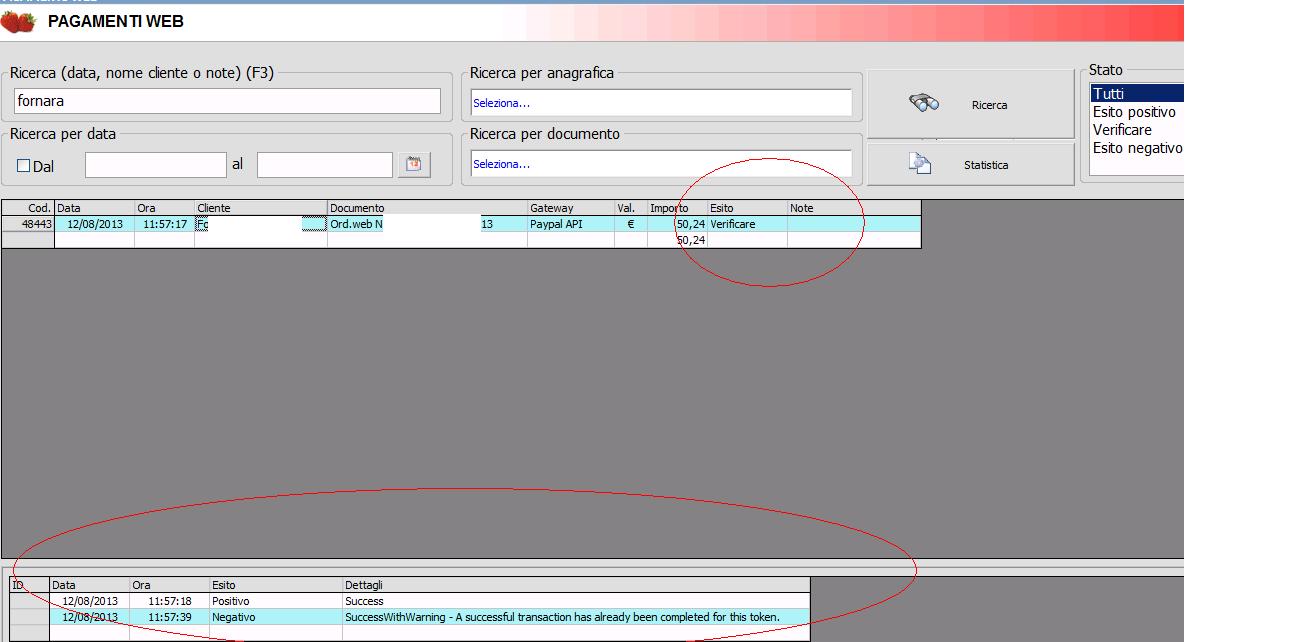1316x642 pixels.
Task: Click the Documento column header
Action: tap(428, 208)
